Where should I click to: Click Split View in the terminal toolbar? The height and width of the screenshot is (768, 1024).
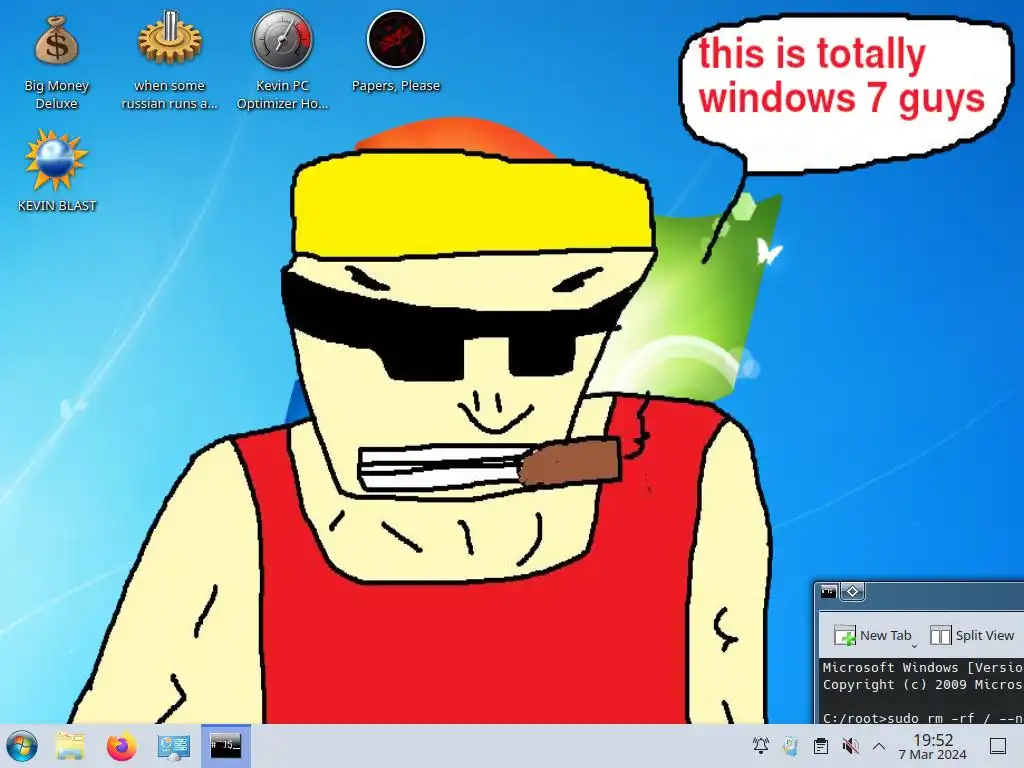tap(972, 635)
